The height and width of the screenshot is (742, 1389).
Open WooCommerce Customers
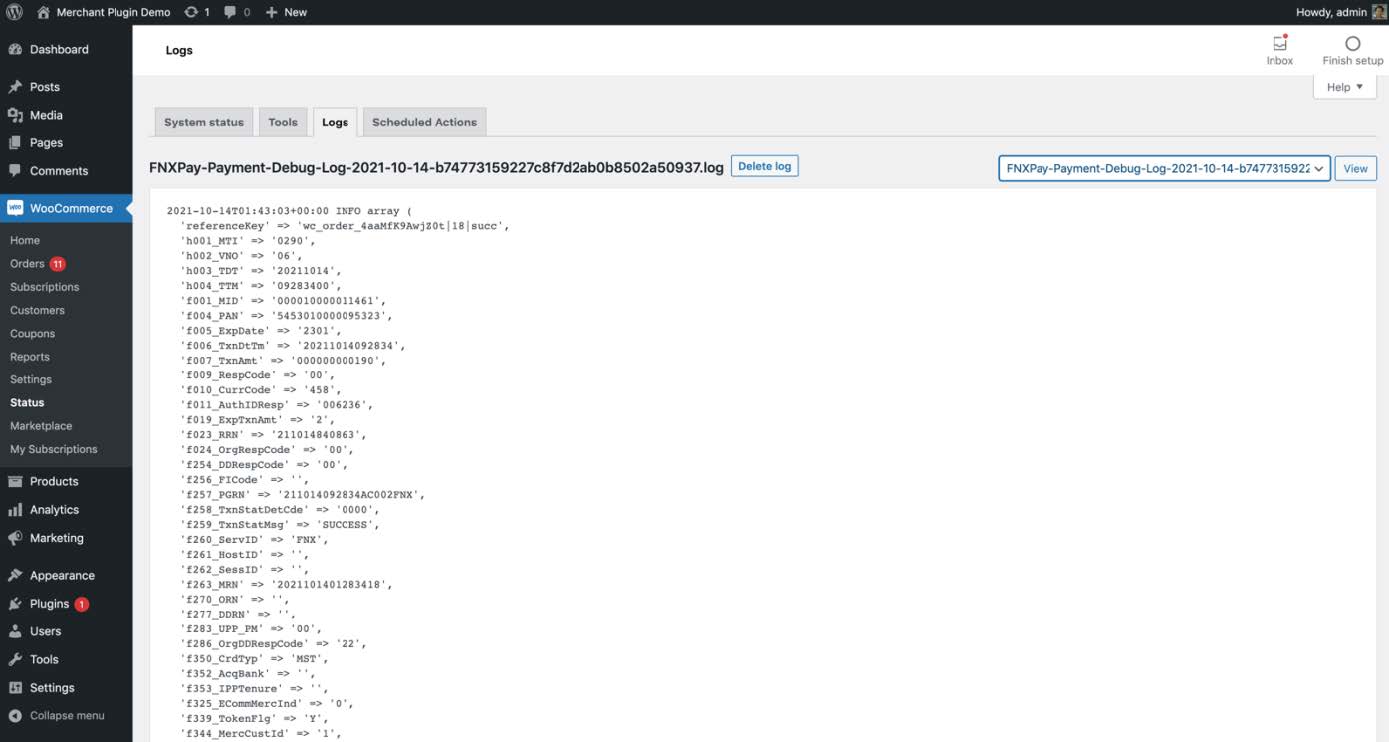pyautogui.click(x=37, y=310)
